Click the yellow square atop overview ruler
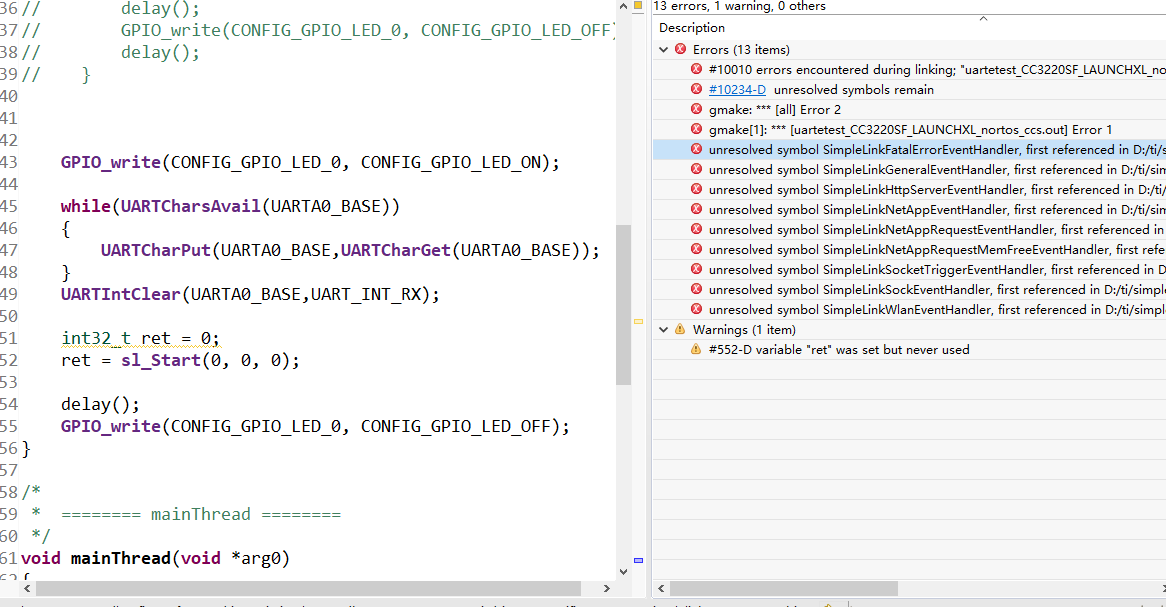The height and width of the screenshot is (607, 1166). [638, 5]
